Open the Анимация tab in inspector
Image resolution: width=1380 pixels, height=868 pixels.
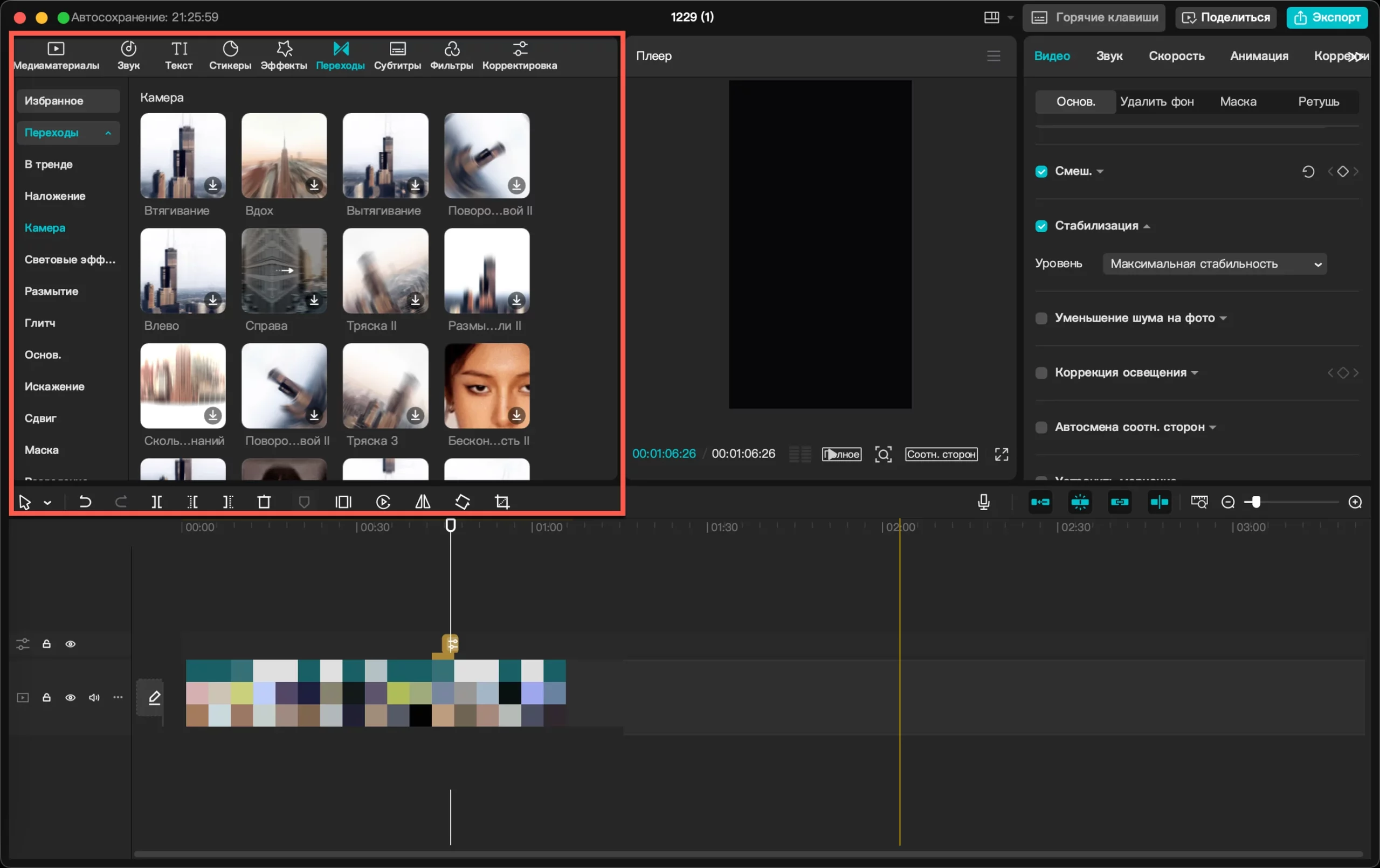click(1259, 55)
